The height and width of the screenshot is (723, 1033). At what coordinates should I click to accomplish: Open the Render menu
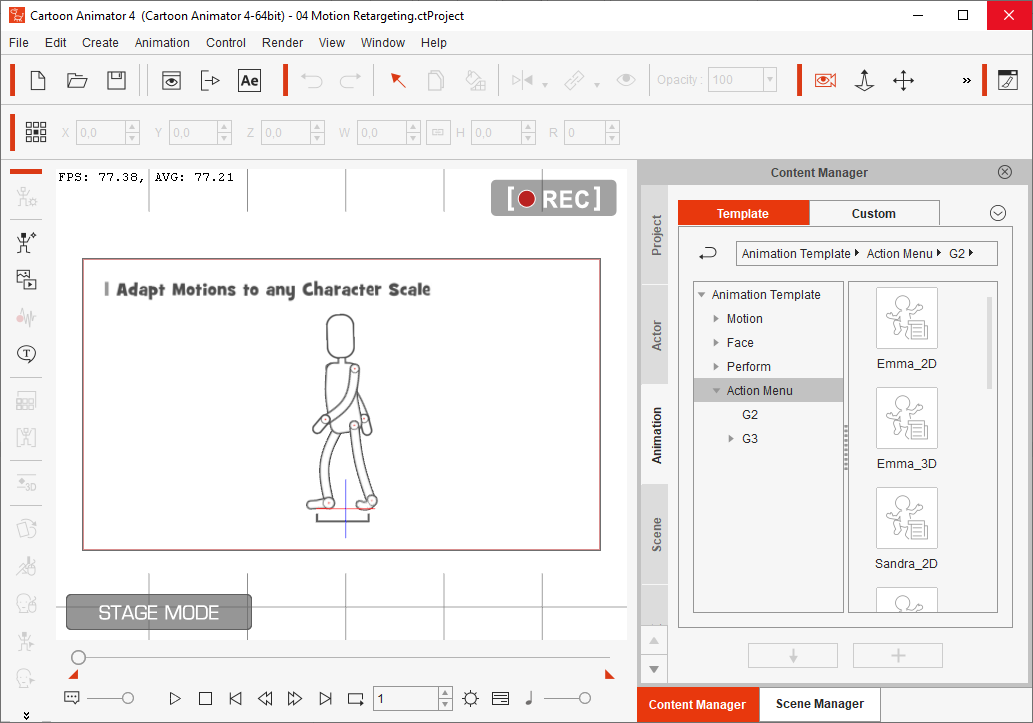pos(282,43)
